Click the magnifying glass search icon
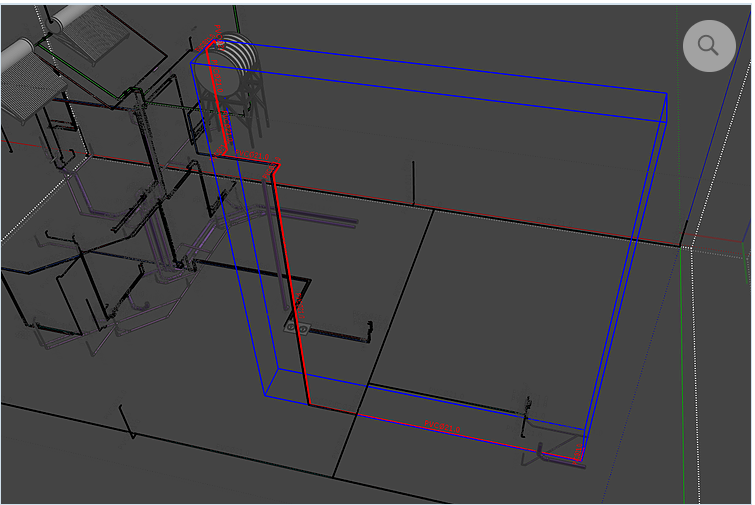Viewport: 755px width, 505px height. tap(709, 45)
